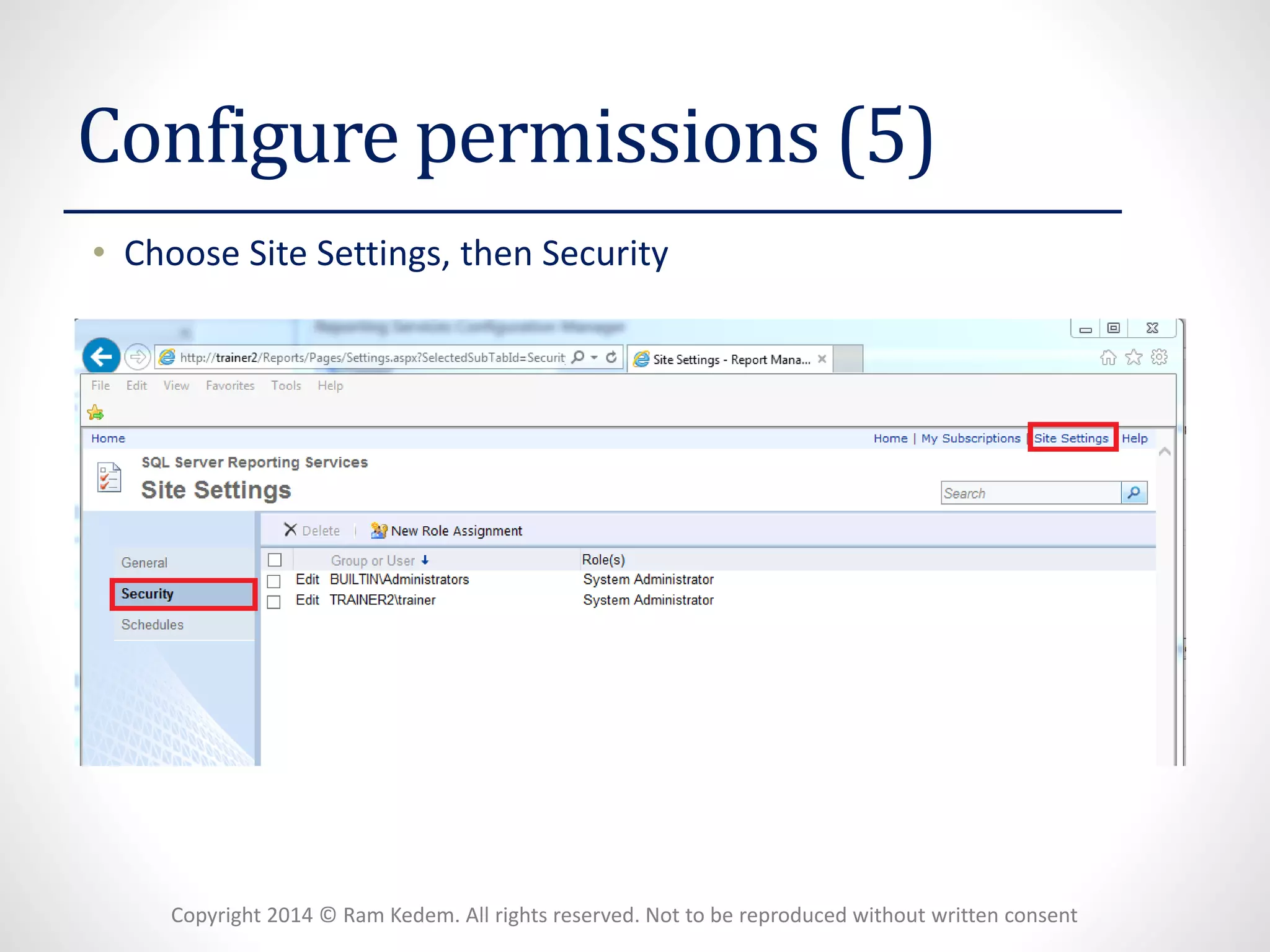Click the browser forward arrow button

coord(137,357)
